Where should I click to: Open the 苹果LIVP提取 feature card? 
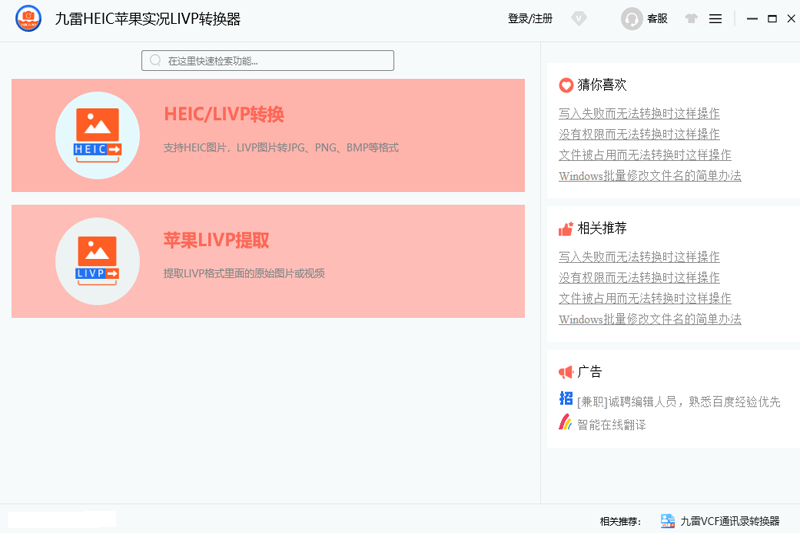point(268,261)
